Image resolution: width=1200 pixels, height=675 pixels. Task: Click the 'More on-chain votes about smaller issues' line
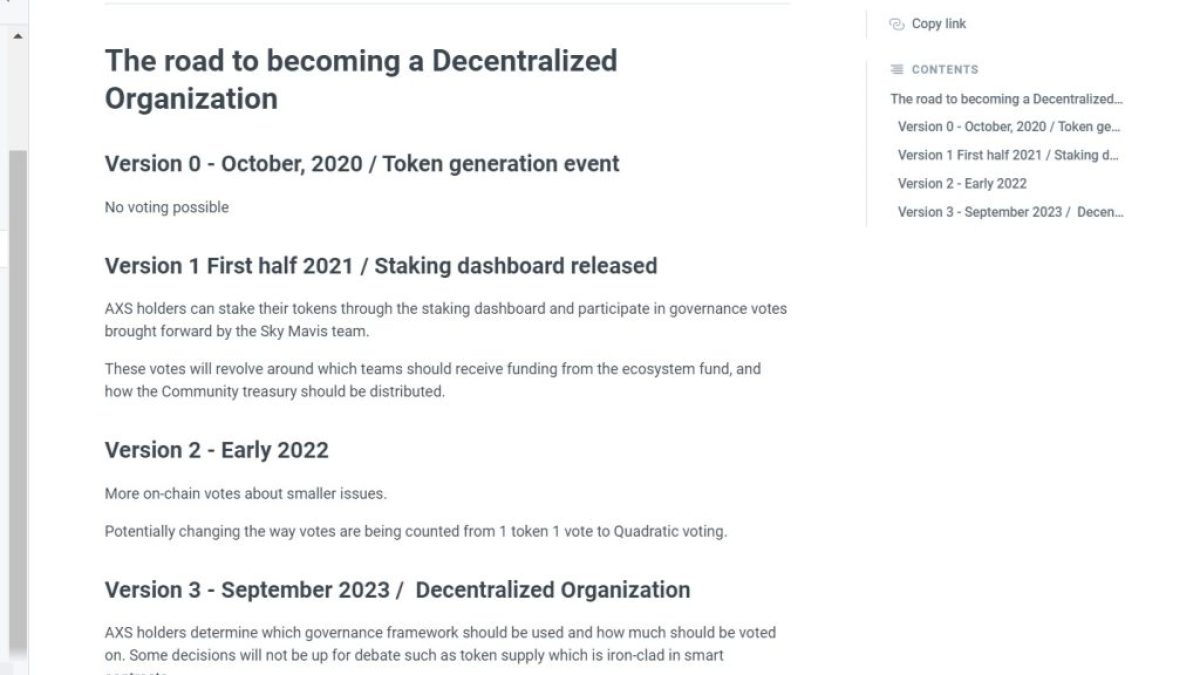click(x=245, y=494)
